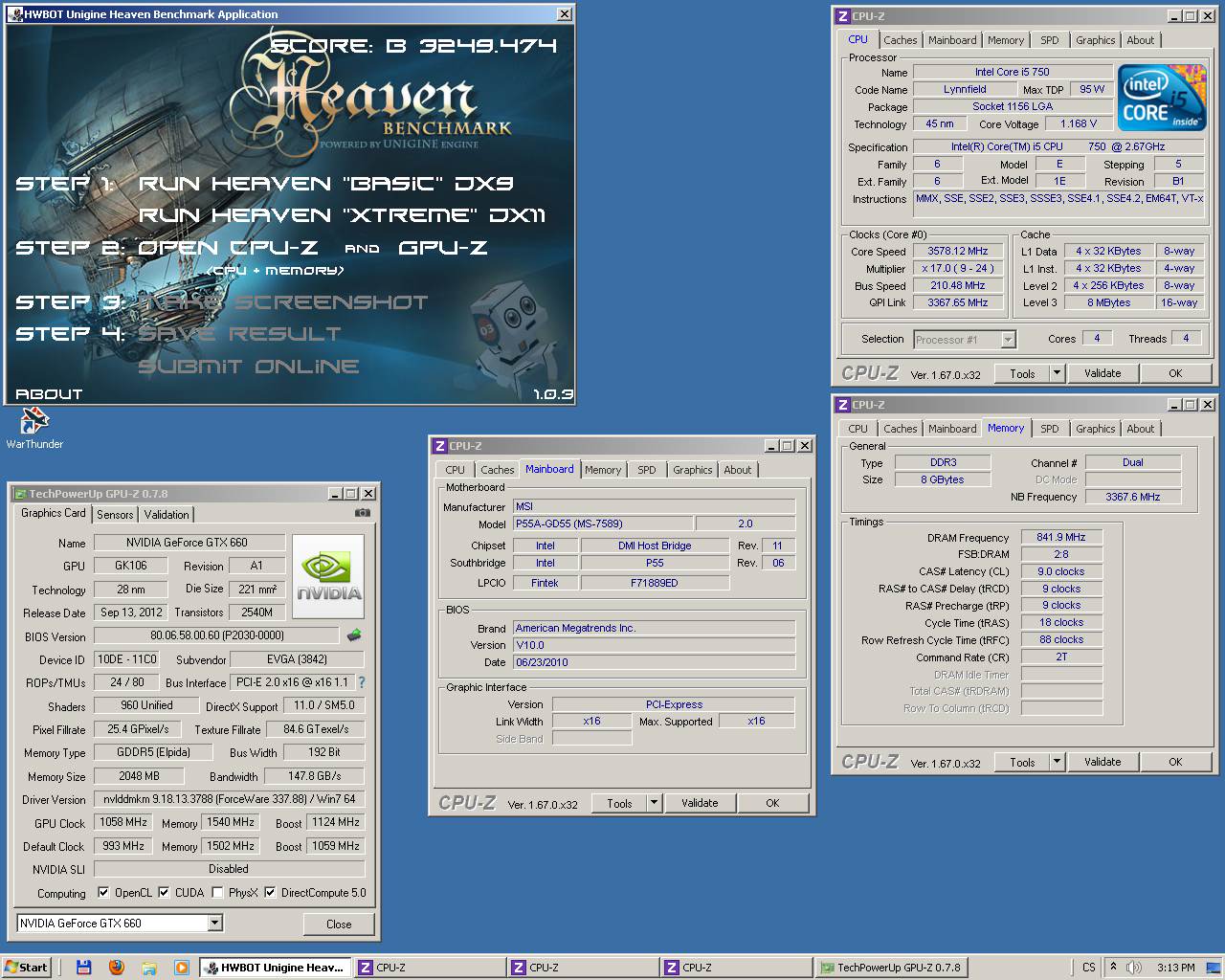Image resolution: width=1225 pixels, height=980 pixels.
Task: Click the Intel Core i5 logo
Action: point(1163,97)
